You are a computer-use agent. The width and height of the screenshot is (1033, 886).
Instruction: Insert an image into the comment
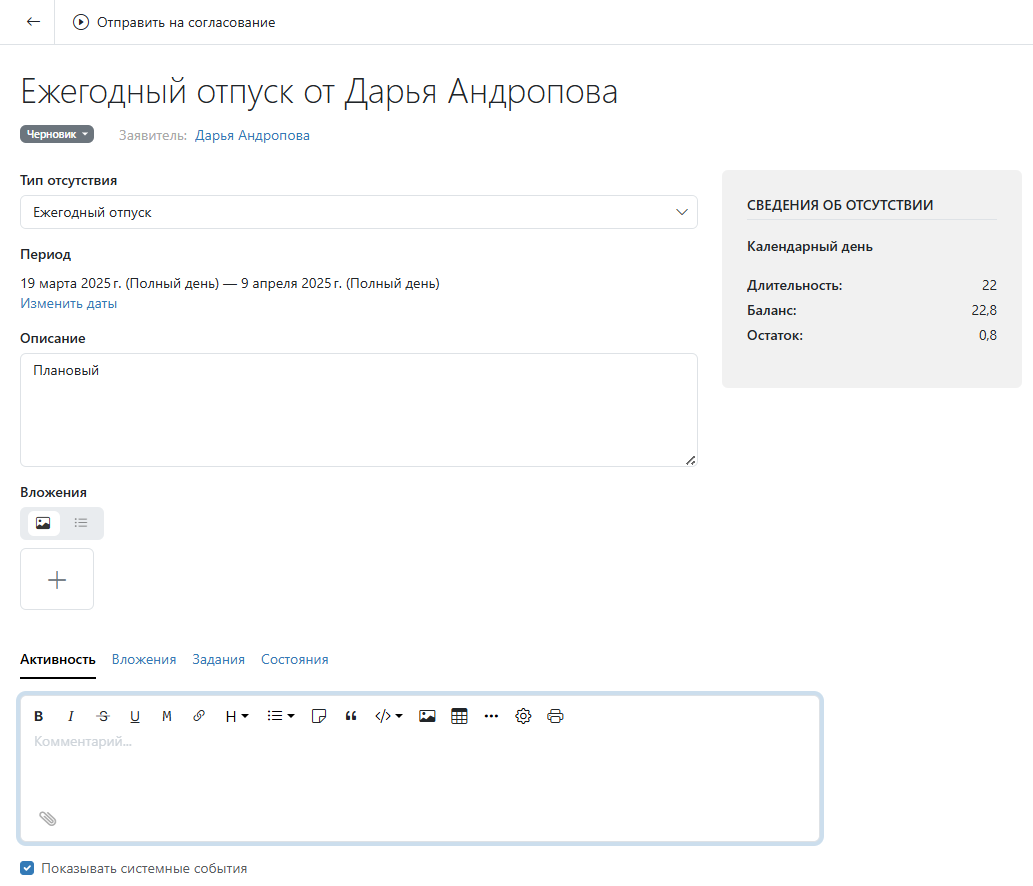[427, 716]
